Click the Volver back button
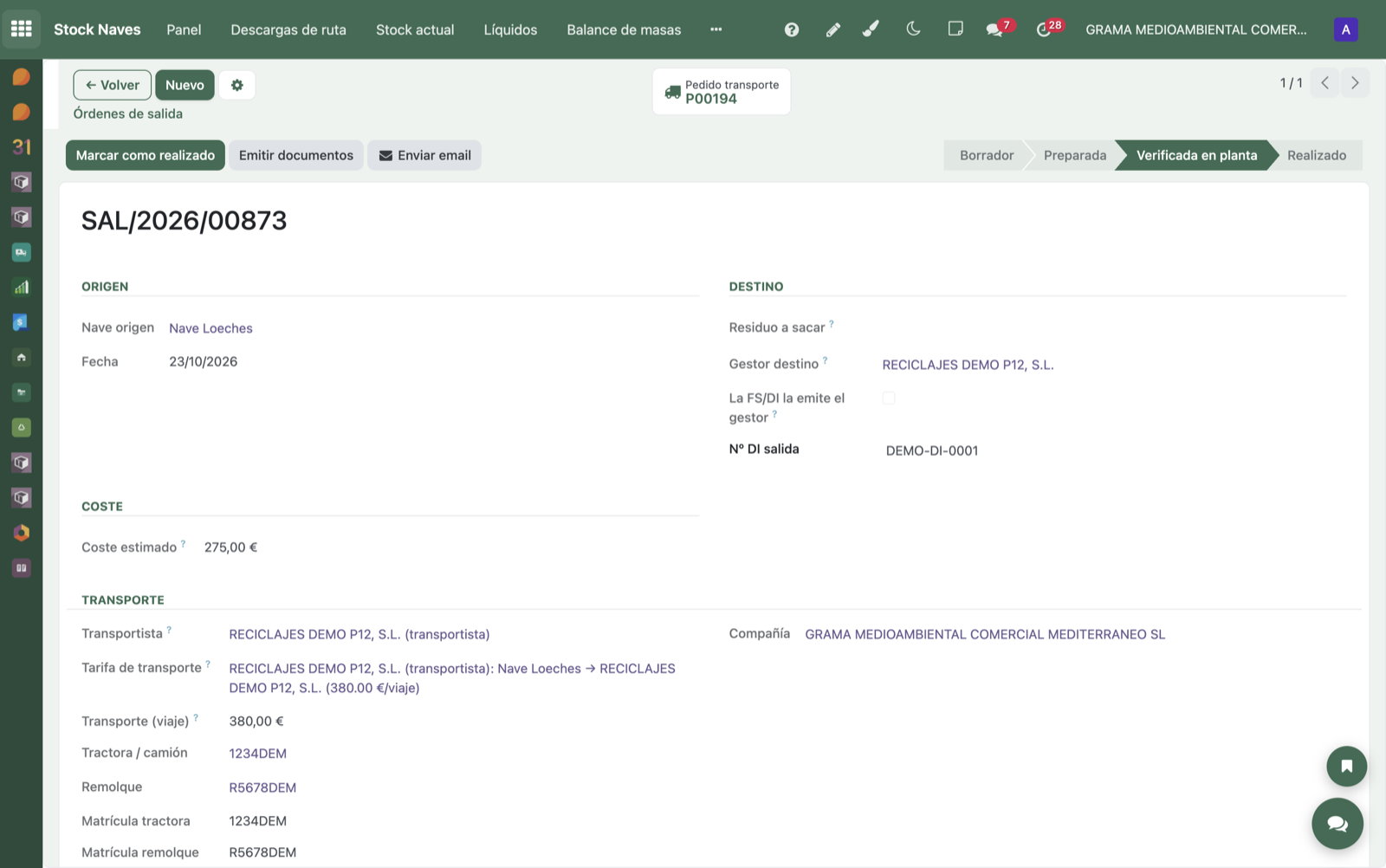The height and width of the screenshot is (868, 1386). click(113, 85)
